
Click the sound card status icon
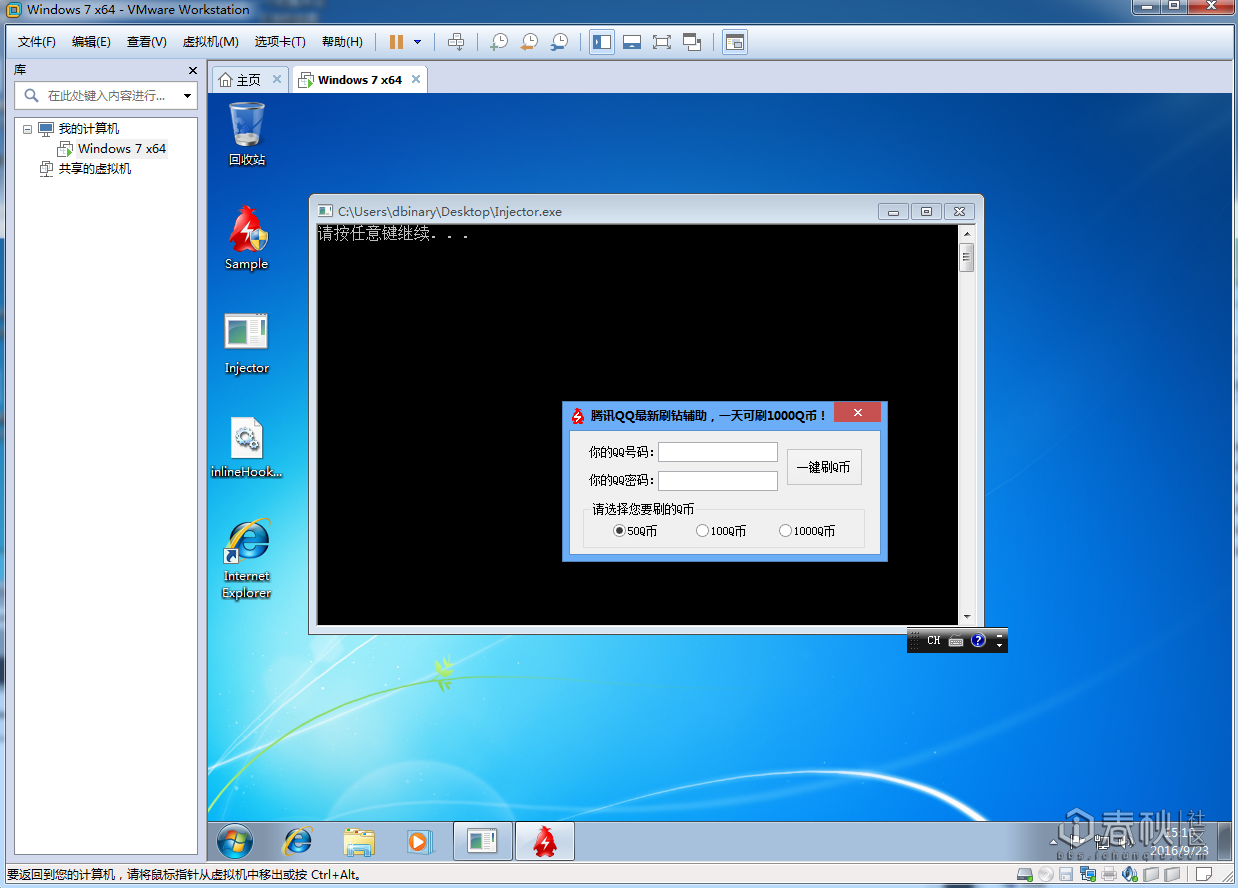coord(1130,875)
